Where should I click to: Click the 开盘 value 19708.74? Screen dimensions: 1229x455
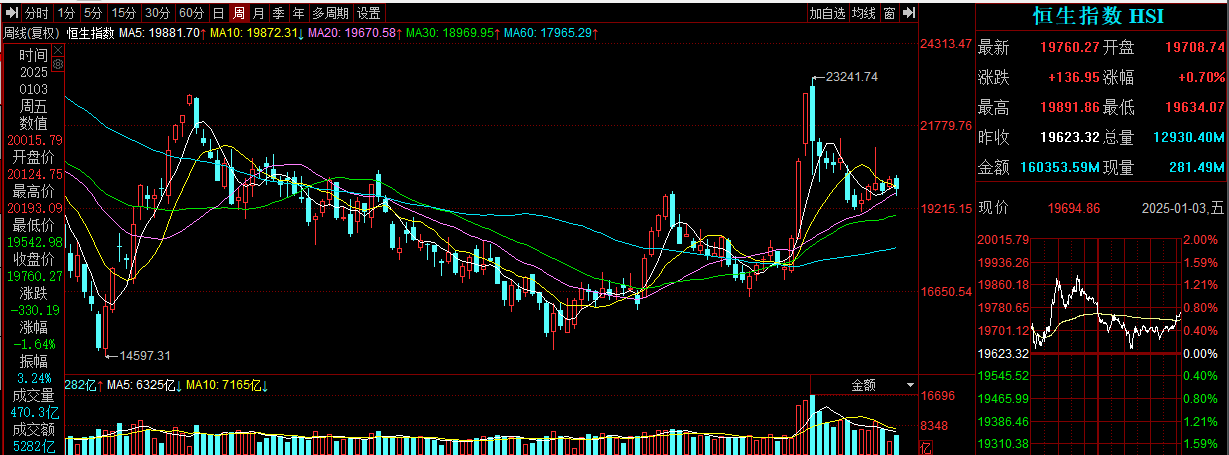click(x=1194, y=47)
